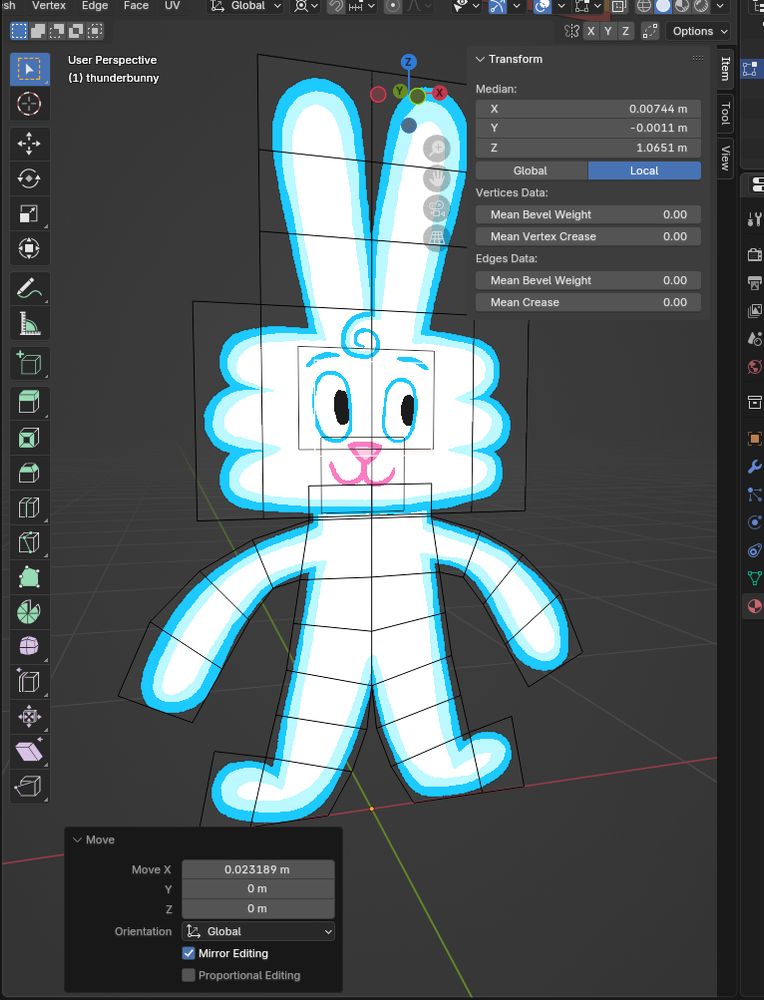Switch median coordinates to Global
Screen dimensions: 764x1000
pos(531,170)
